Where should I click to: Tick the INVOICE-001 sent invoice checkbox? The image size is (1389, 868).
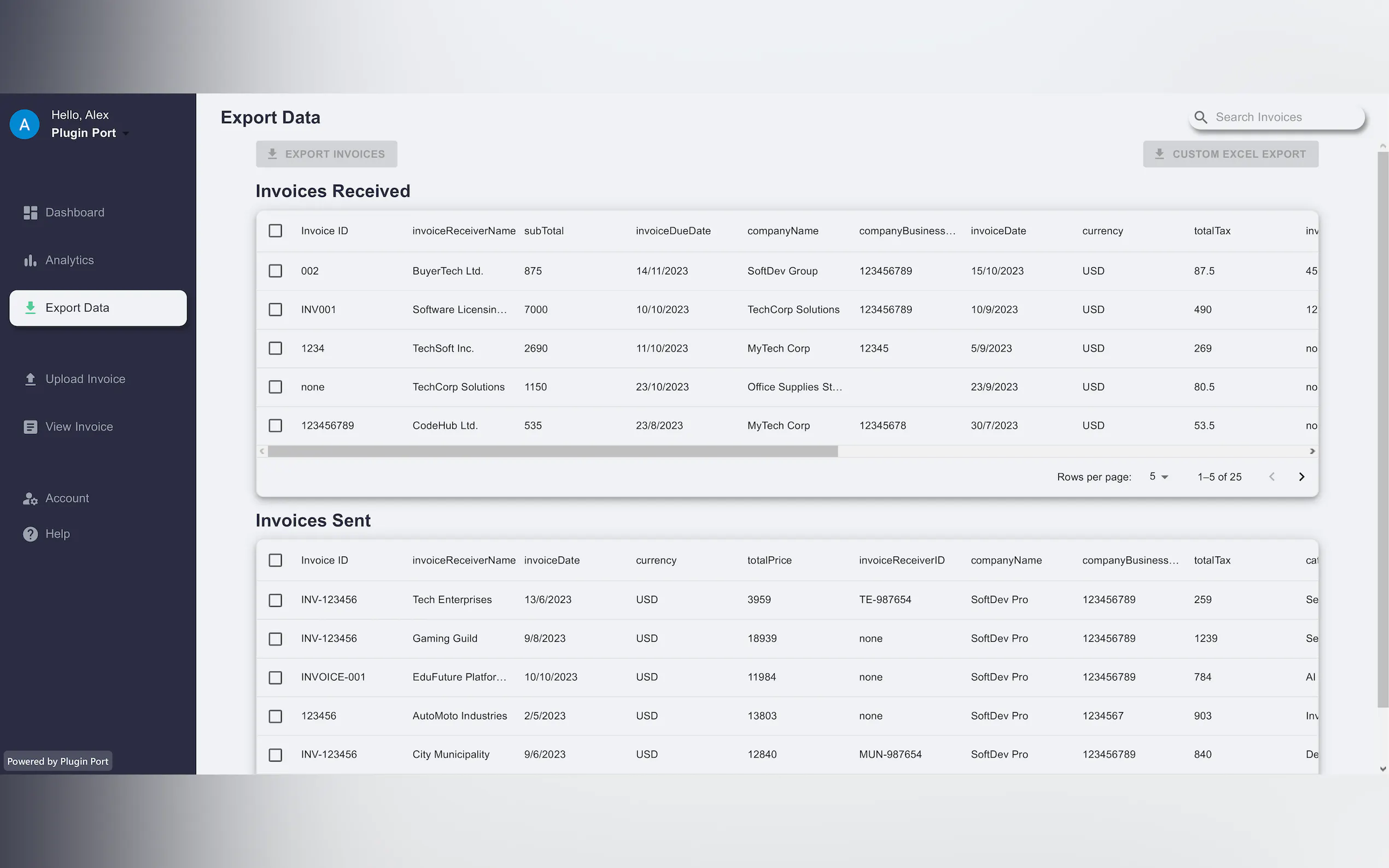[276, 677]
